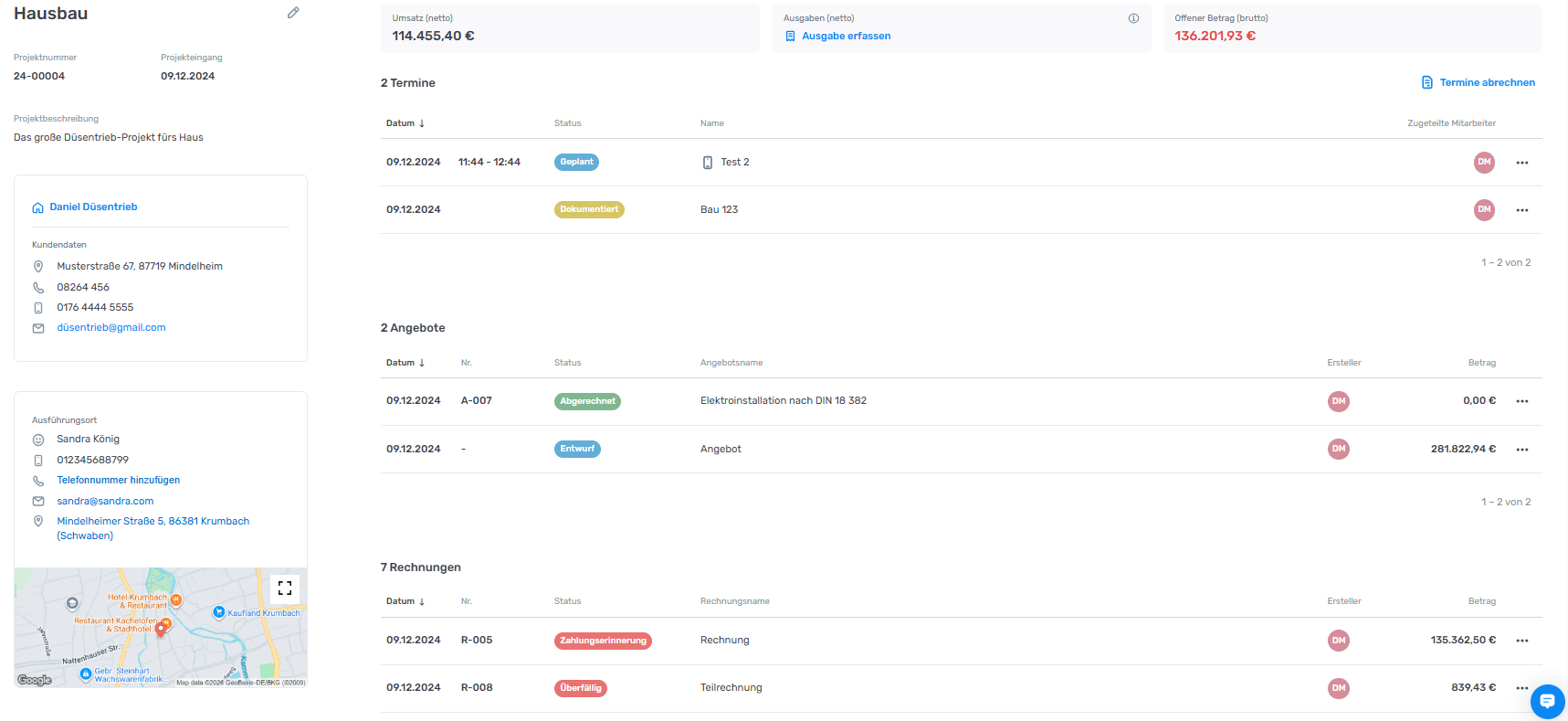
Task: Click email düsentrieb@gmail.com
Action: [111, 328]
